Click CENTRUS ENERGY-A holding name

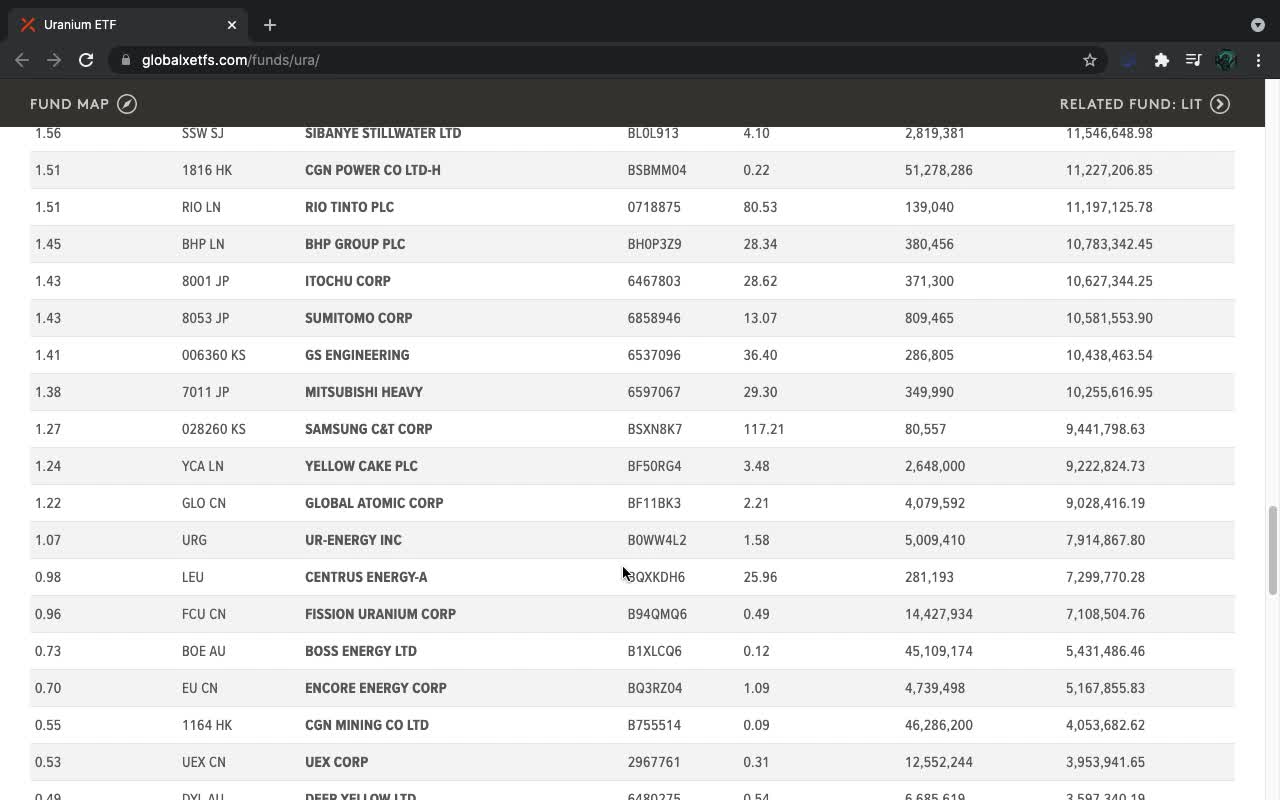click(366, 577)
